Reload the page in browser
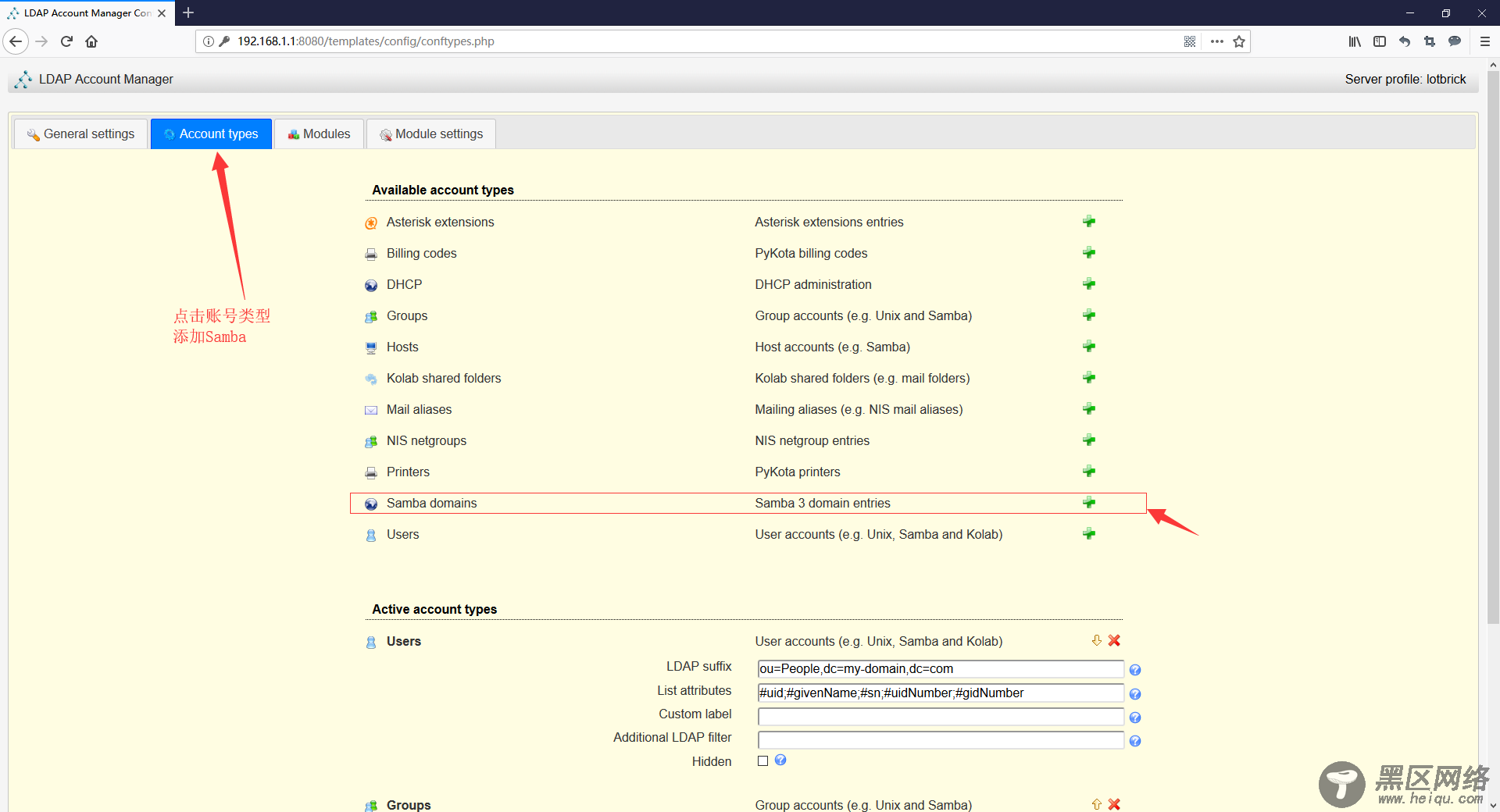This screenshot has height=812, width=1500. click(x=66, y=41)
